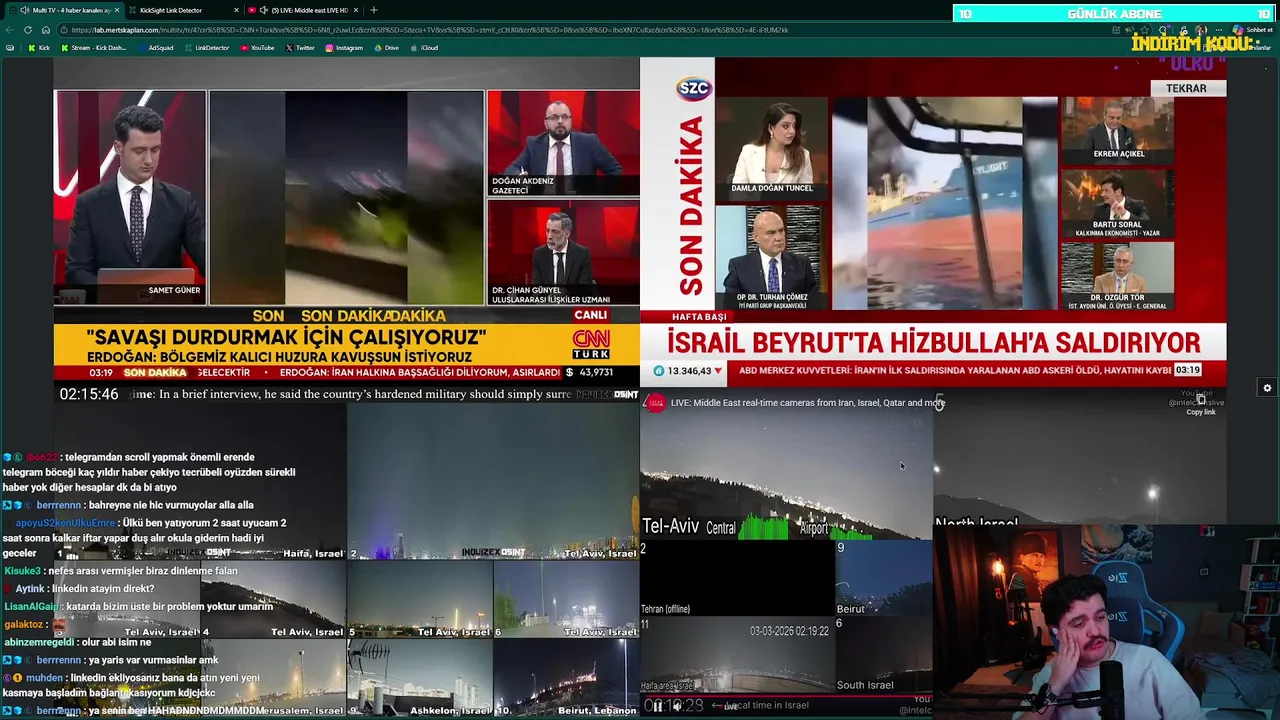
Task: Close the Multi TV tab
Action: (117, 10)
